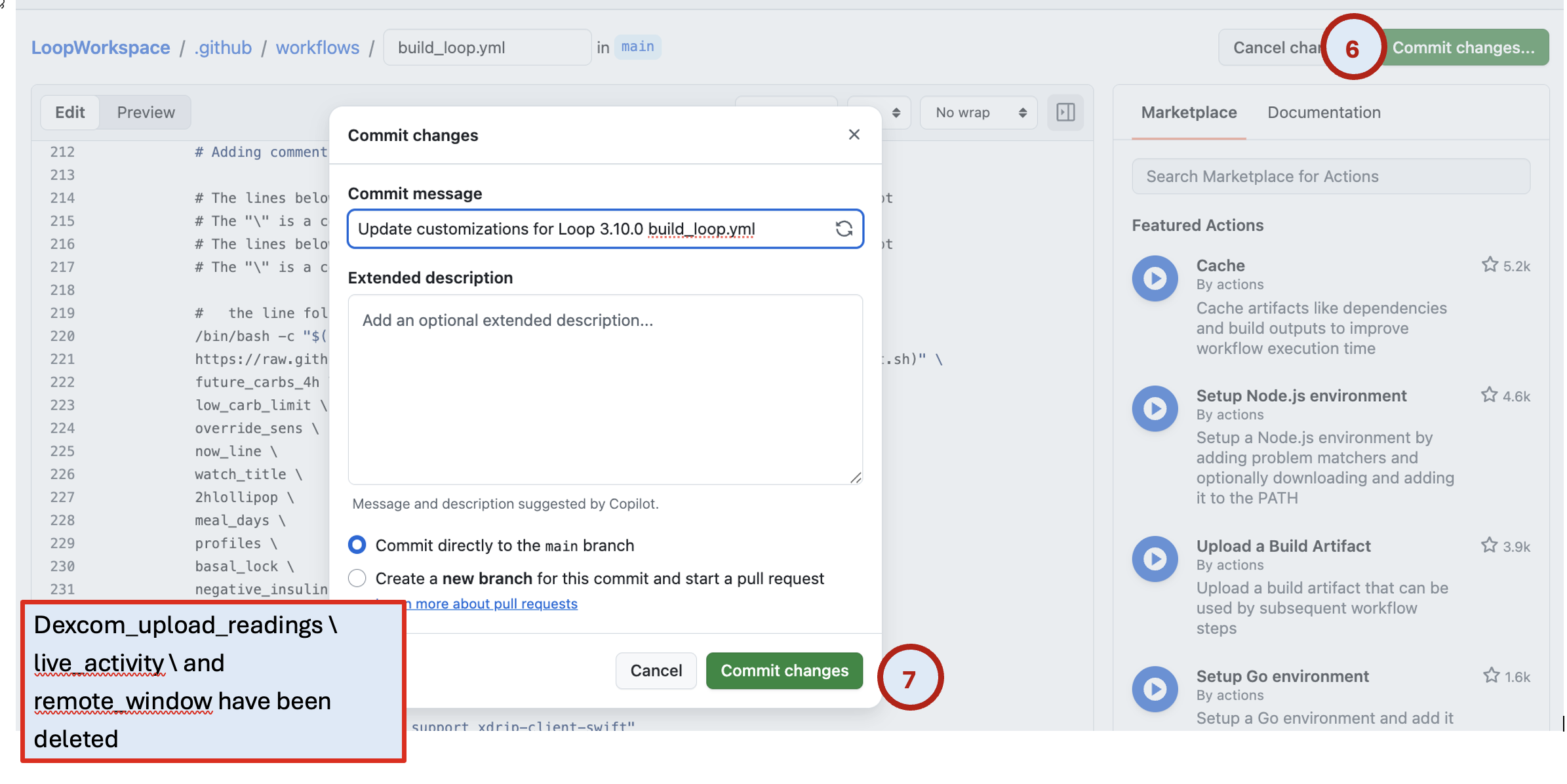Viewport: 1567px width, 784px height.
Task: Click the Setup Go environment icon
Action: (1155, 689)
